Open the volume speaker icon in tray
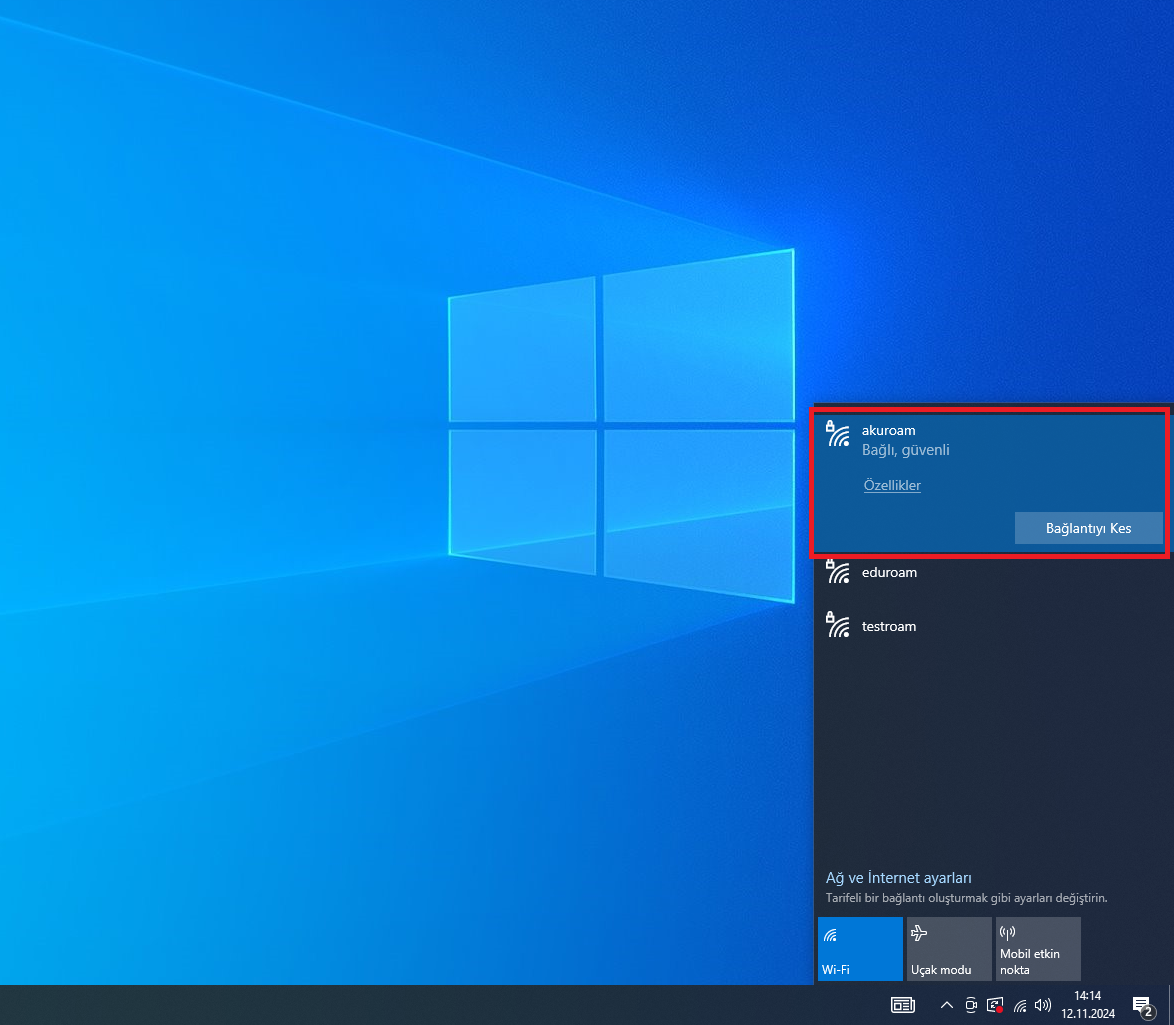1174x1025 pixels. coord(1043,1005)
